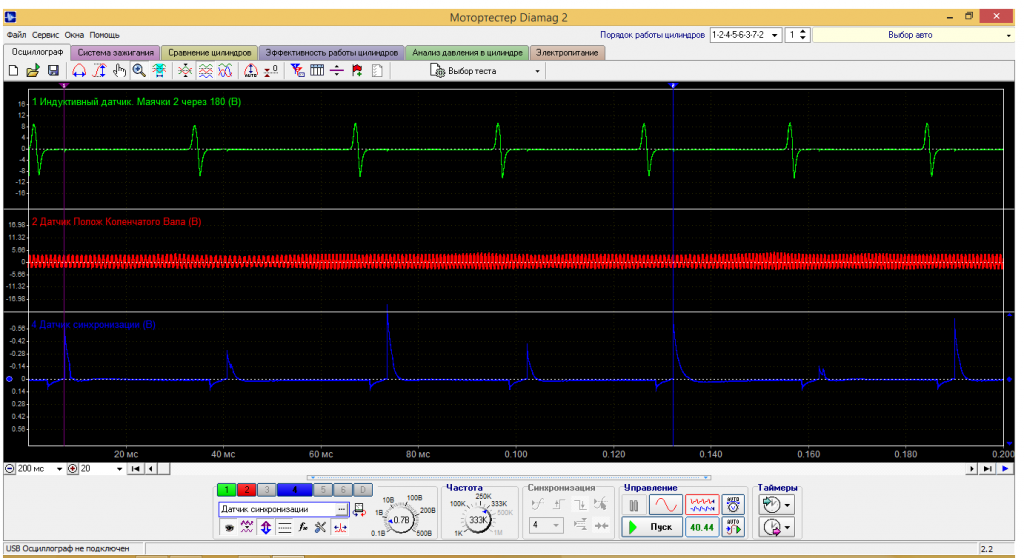Select the red sine wave mode button
Screen dimensions: 1024x558
coord(666,505)
